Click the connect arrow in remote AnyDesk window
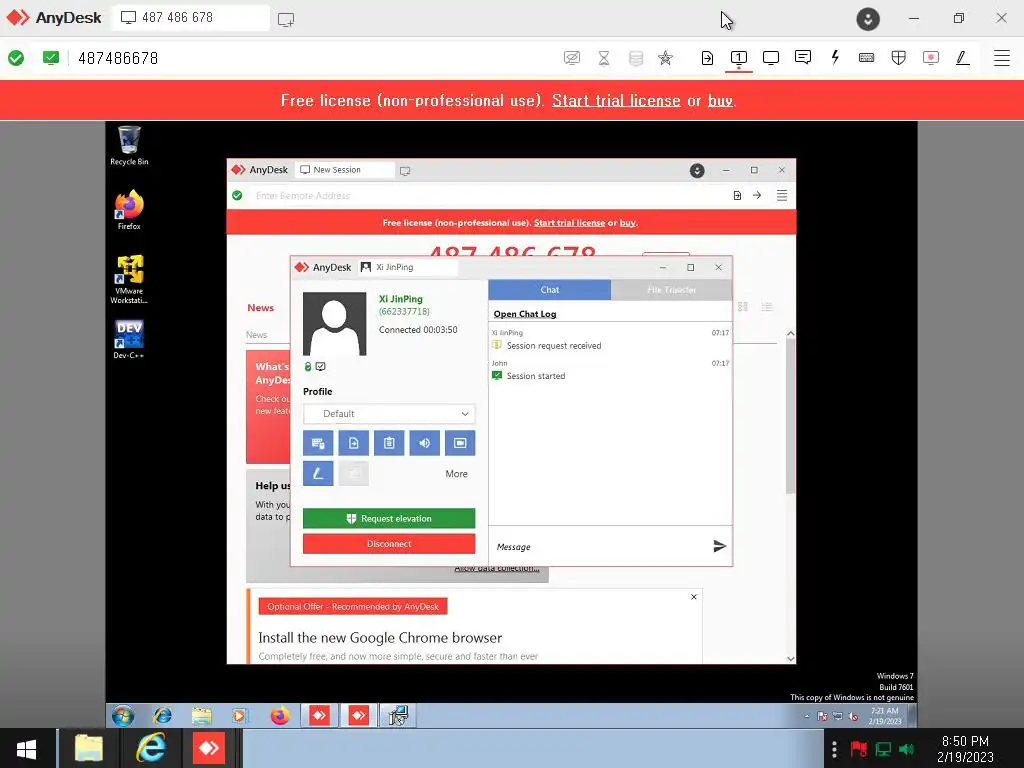Viewport: 1024px width, 768px height. 757,195
